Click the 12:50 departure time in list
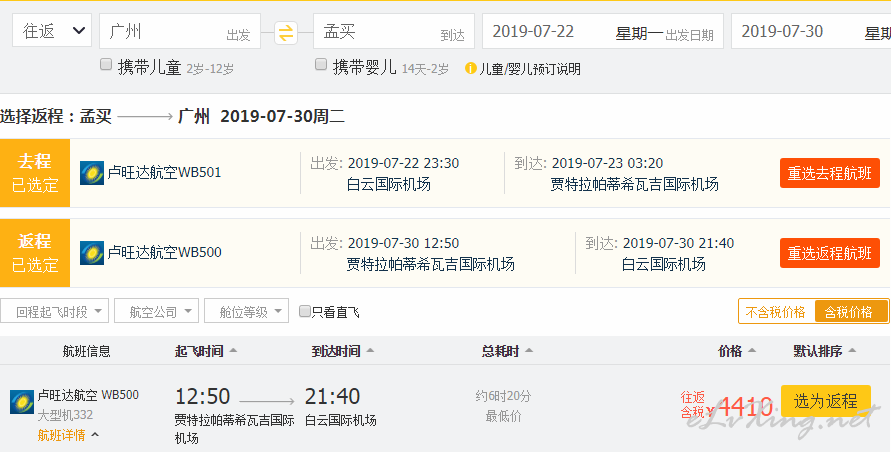891x452 pixels. (202, 396)
